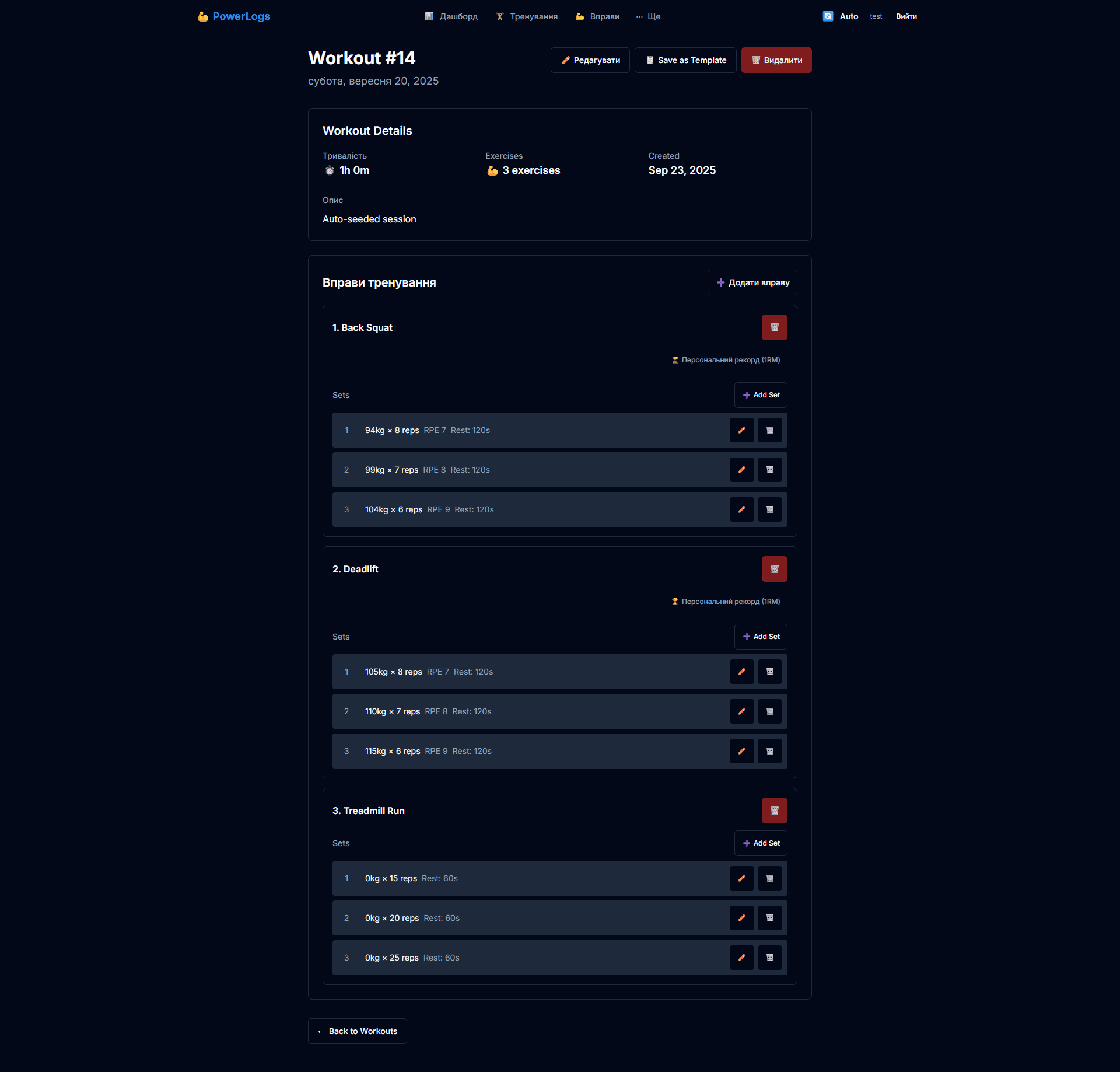Edit the 94kg × 8 reps set
1120x1072 pixels.
click(741, 430)
